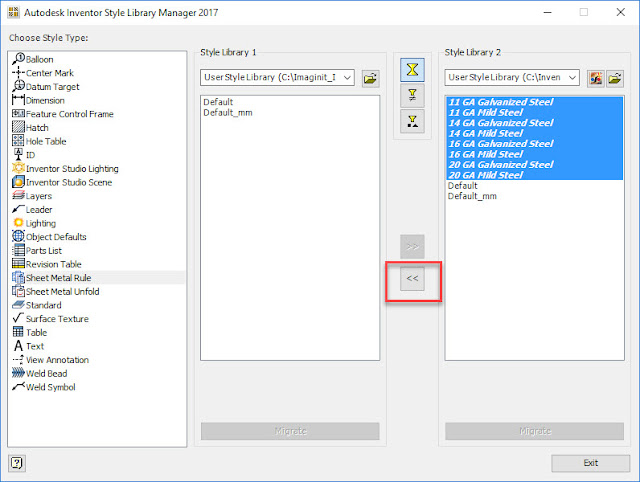The height and width of the screenshot is (482, 640).
Task: Select Feature Control Frame style type
Action: pyautogui.click(x=63, y=114)
